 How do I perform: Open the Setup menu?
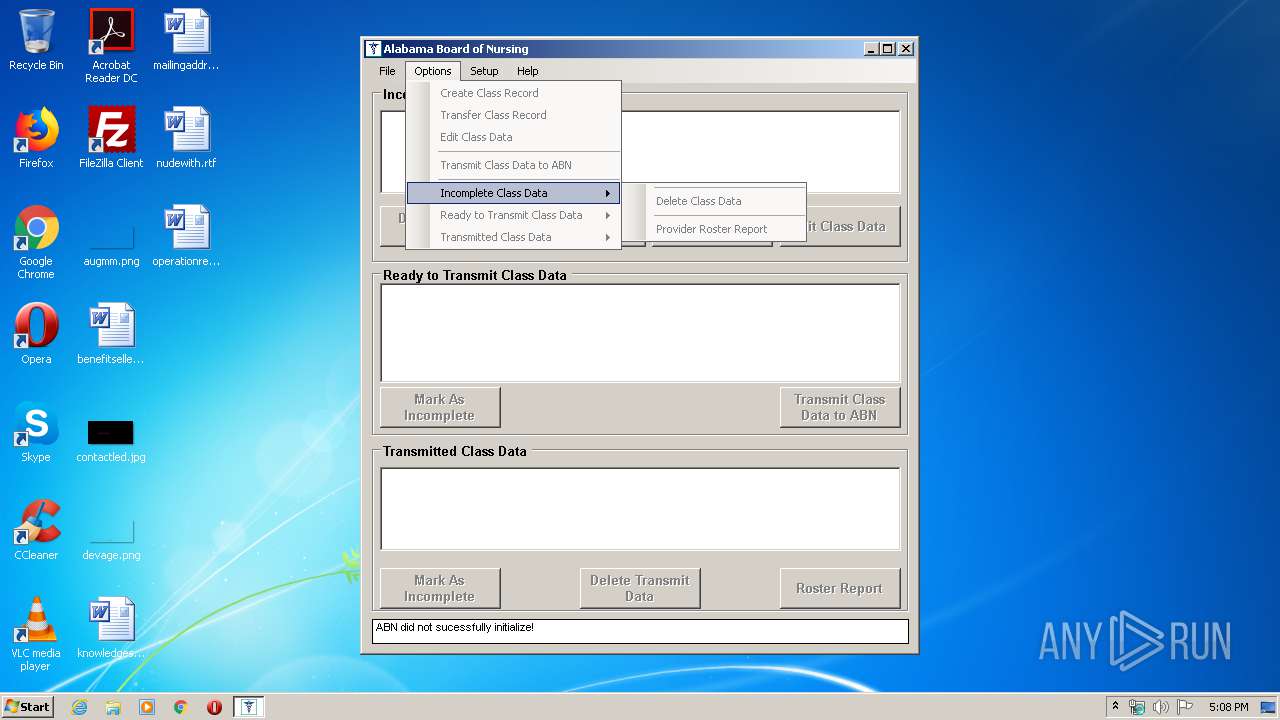tap(484, 71)
